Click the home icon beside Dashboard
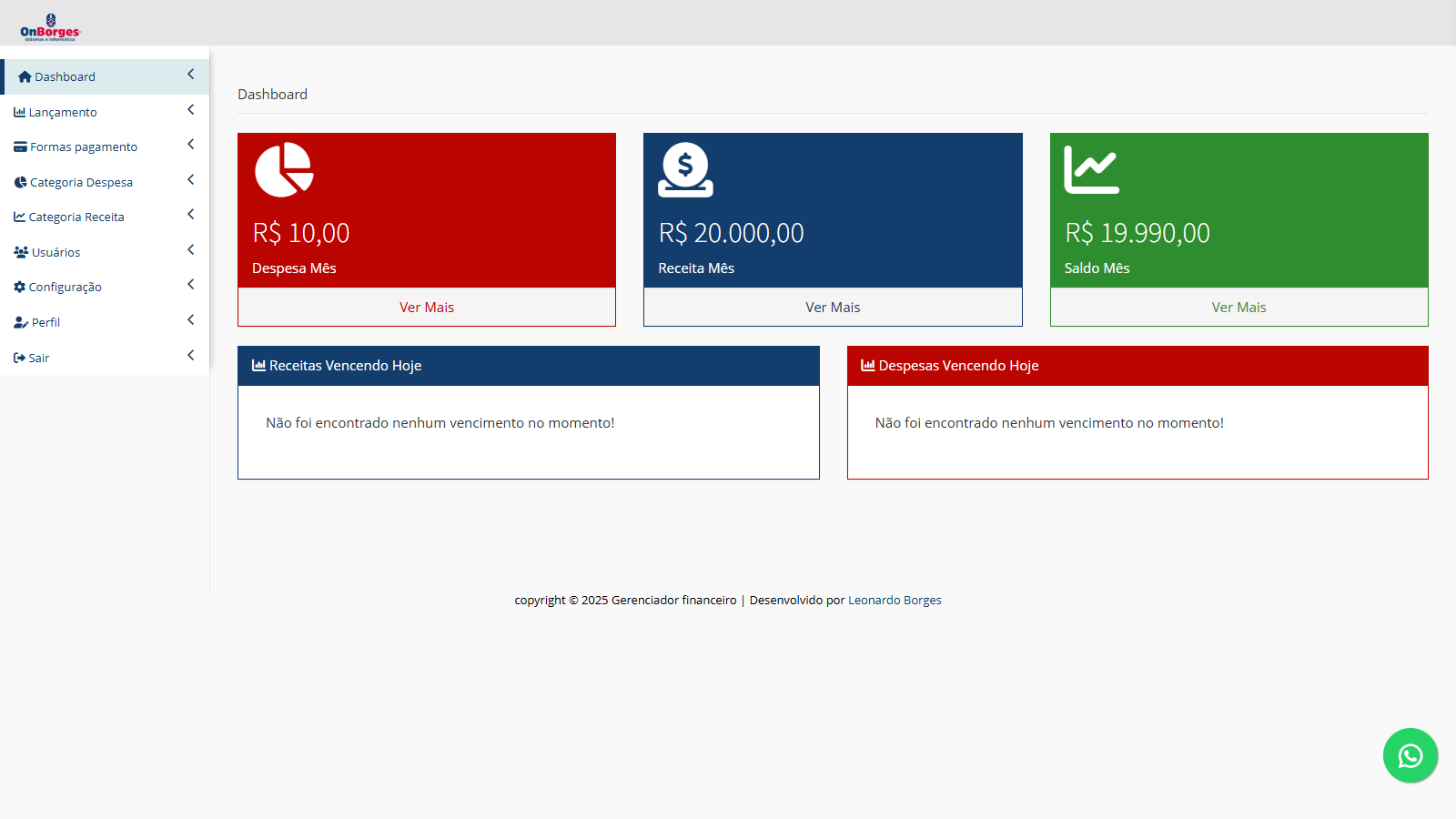1456x819 pixels. (25, 77)
